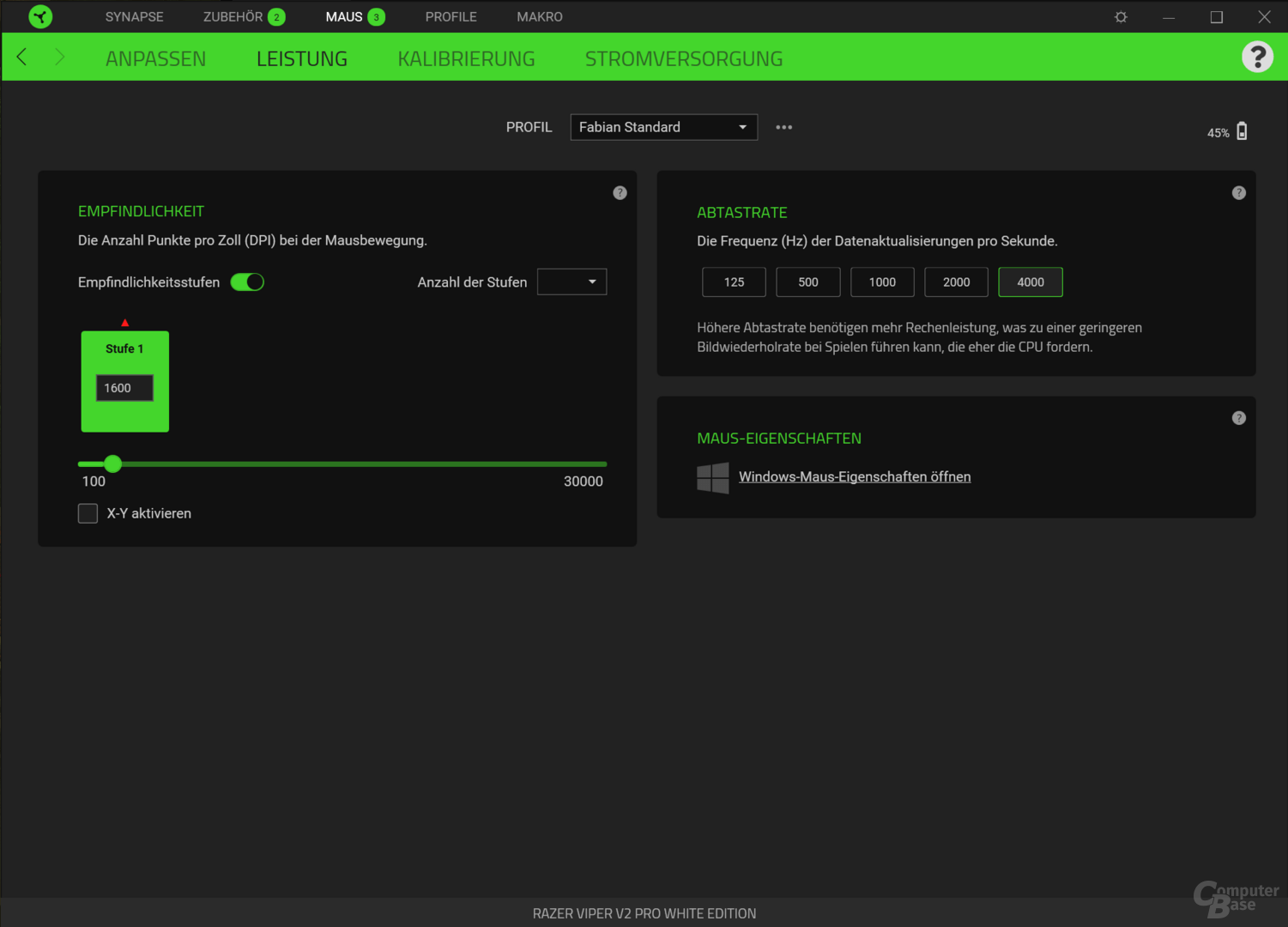Go forward with the right arrow
Image resolution: width=1288 pixels, height=927 pixels.
[59, 58]
